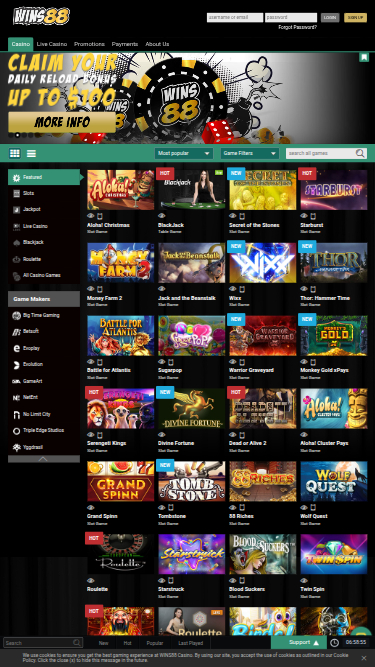Image resolution: width=375 pixels, height=667 pixels.
Task: Open Roulette category in sidebar
Action: pyautogui.click(x=44, y=259)
